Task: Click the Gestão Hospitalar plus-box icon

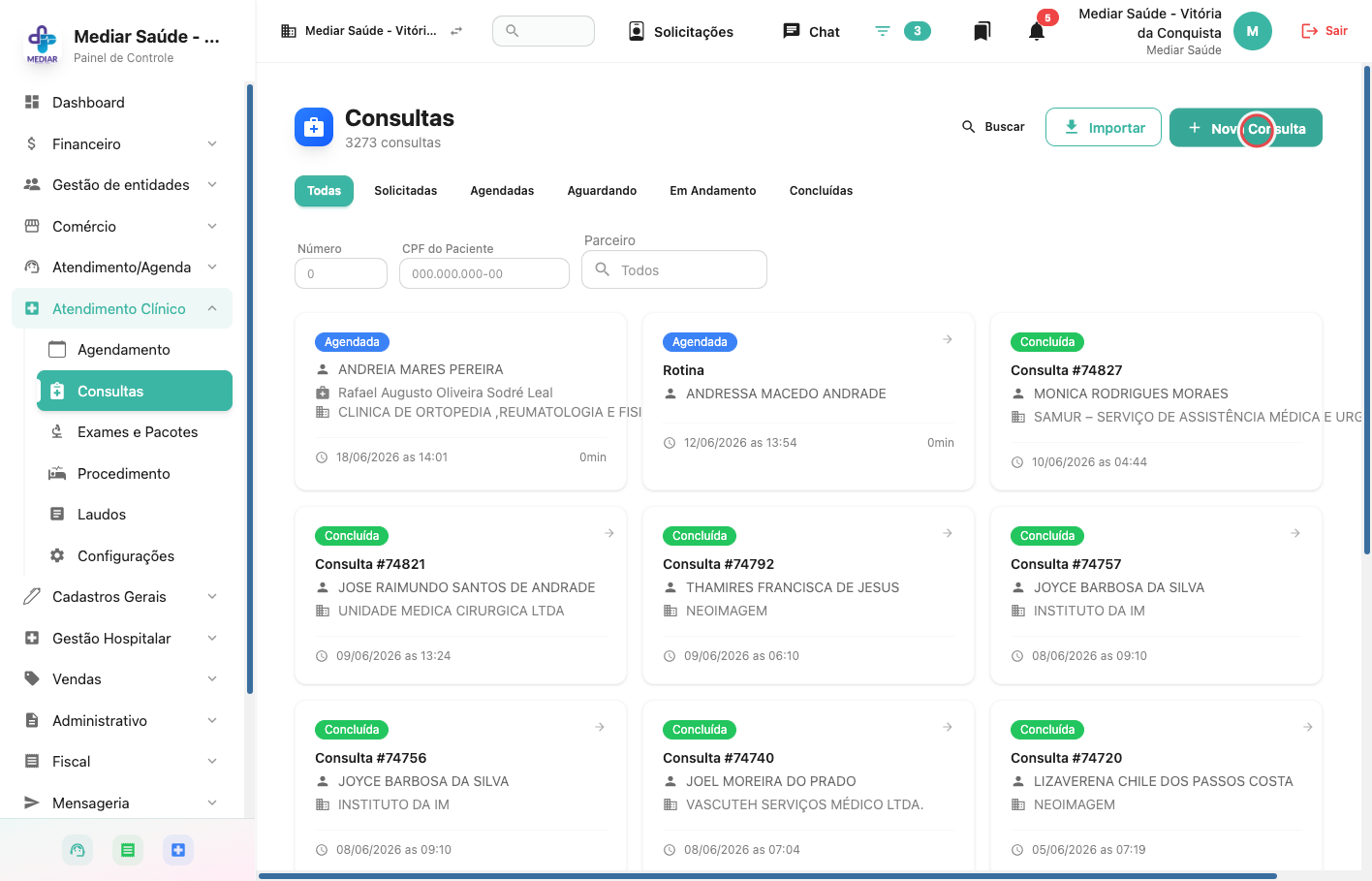Action: 32,638
